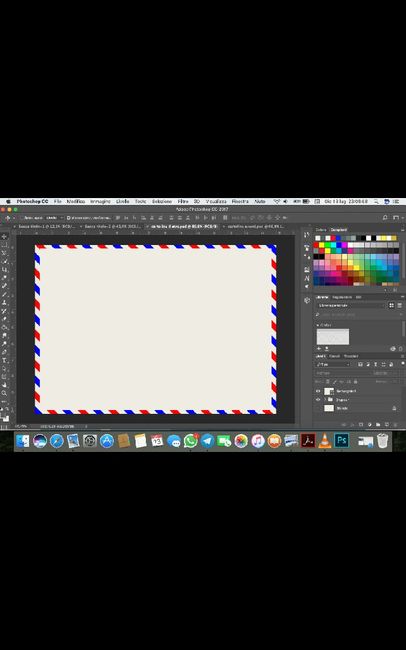Toggle lock all for the layer
Image resolution: width=406 pixels, height=650 pixels.
355,381
